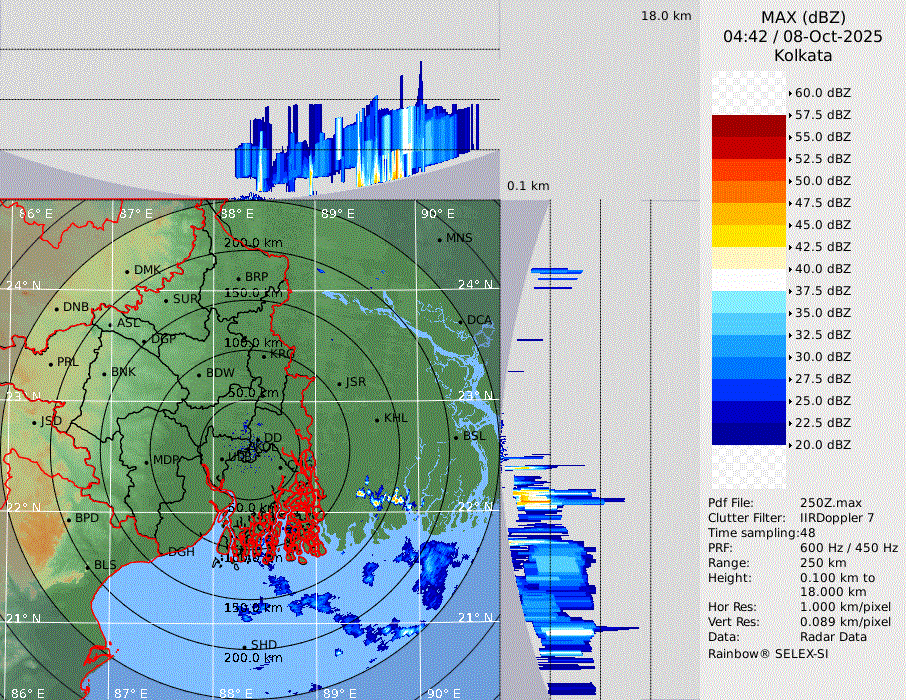Click the MAX (dBZ) title text
The image size is (906, 700).
tap(803, 17)
